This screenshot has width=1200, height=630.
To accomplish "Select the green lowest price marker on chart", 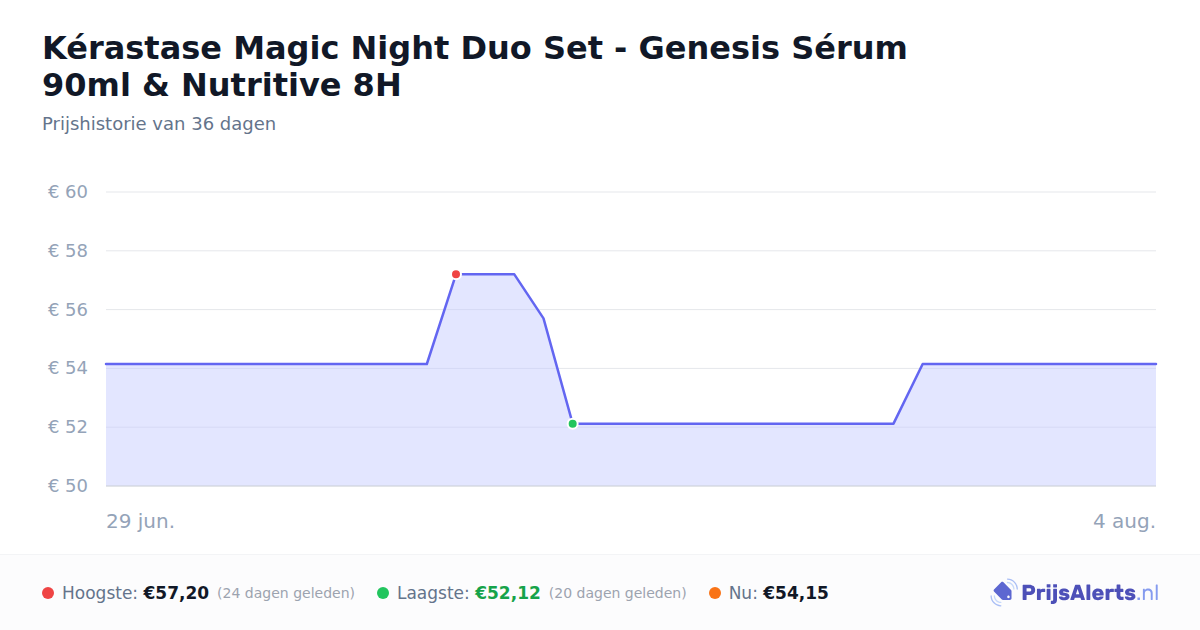I will (573, 424).
